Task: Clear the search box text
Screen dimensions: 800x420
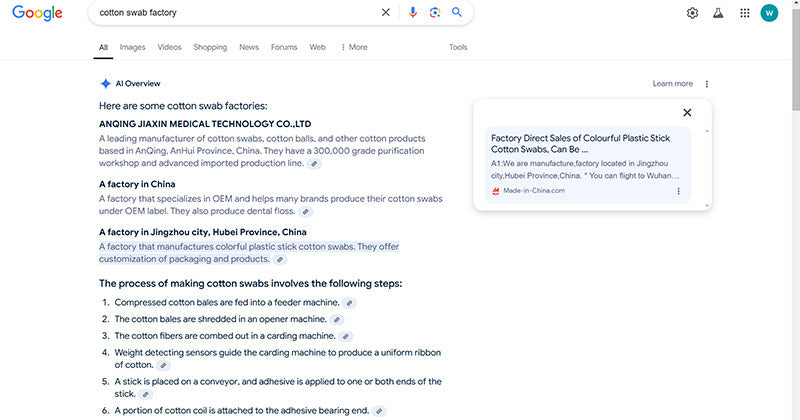Action: [x=386, y=13]
